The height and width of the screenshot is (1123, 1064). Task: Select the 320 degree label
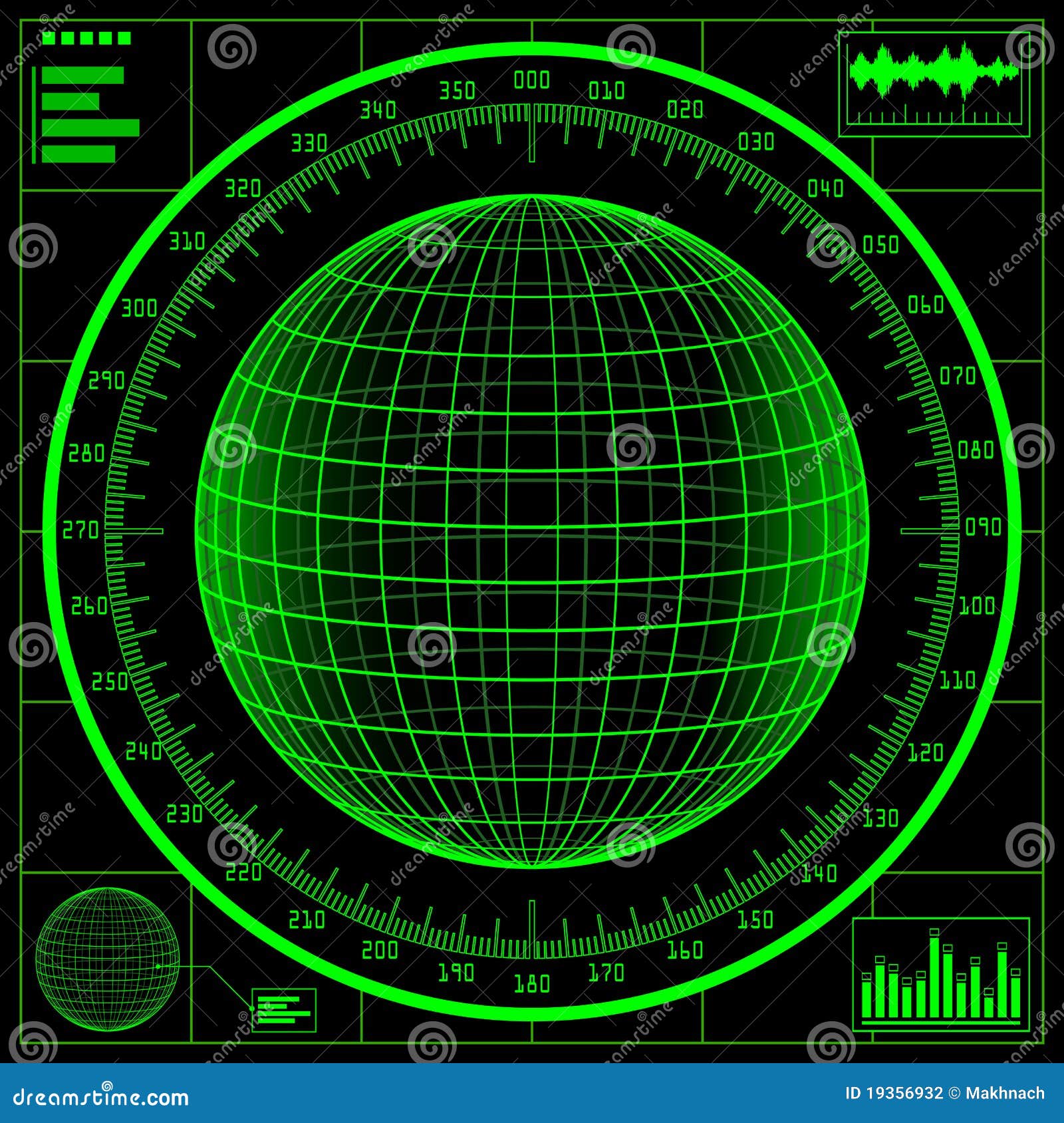[243, 188]
